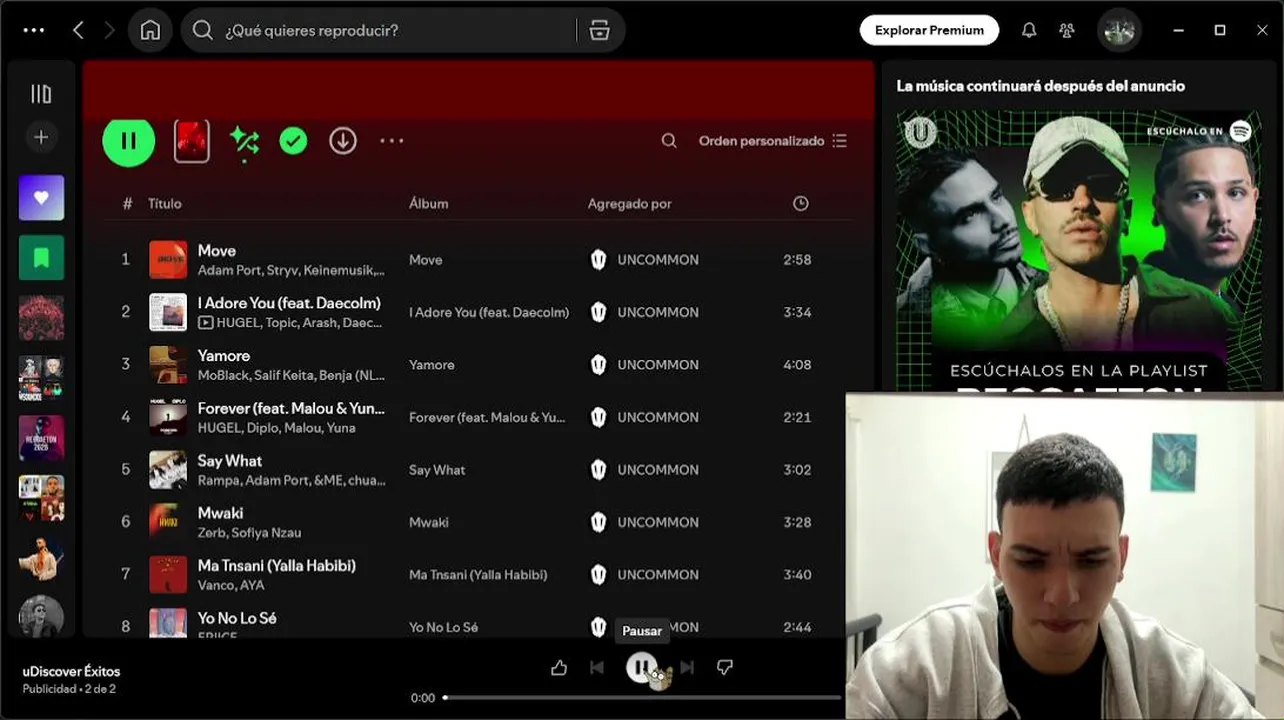Dislike the ad with thumbs down
This screenshot has width=1284, height=720.
pos(725,667)
